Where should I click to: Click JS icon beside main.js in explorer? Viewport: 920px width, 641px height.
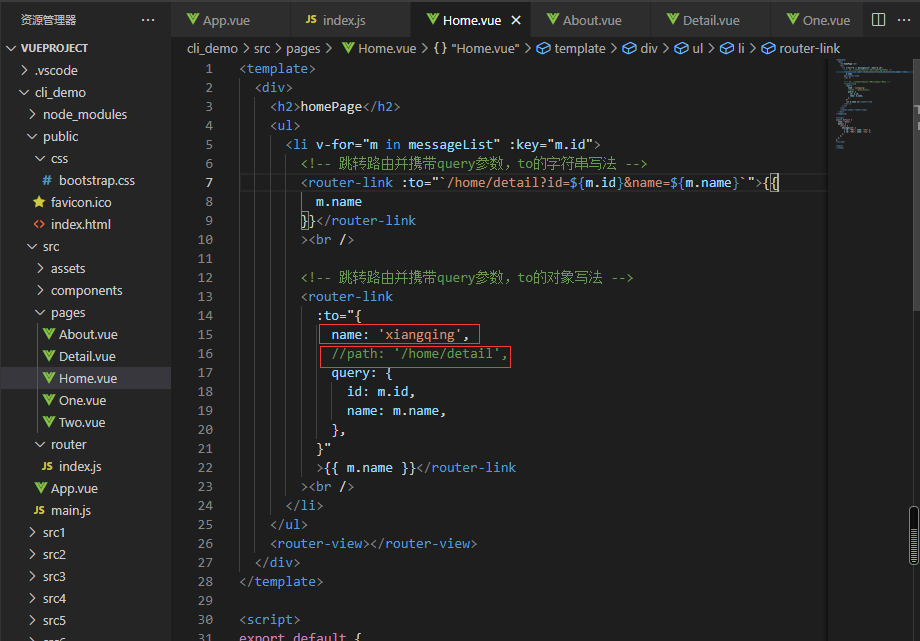(x=39, y=510)
